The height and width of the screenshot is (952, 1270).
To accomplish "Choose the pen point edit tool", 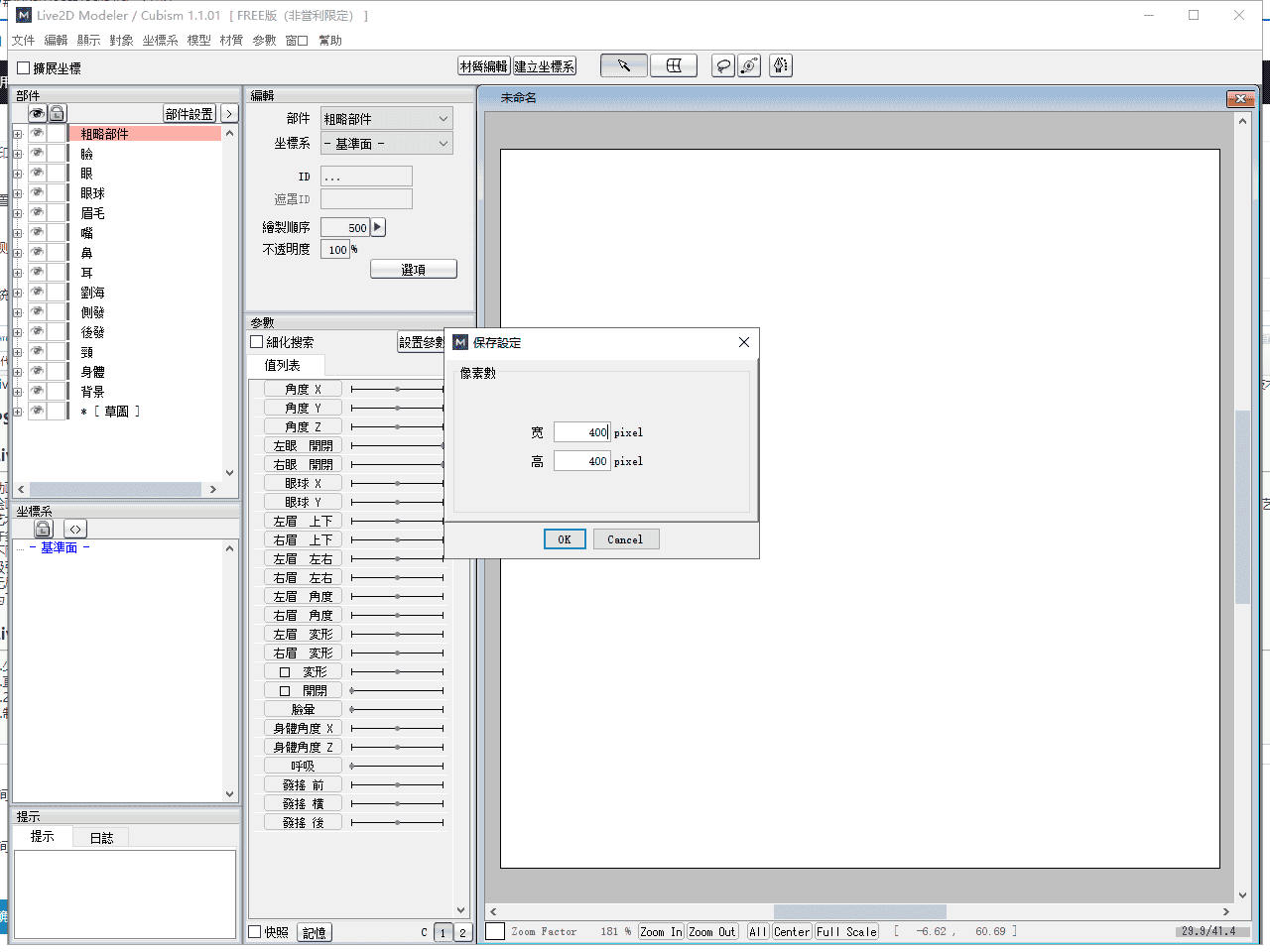I will coord(781,65).
